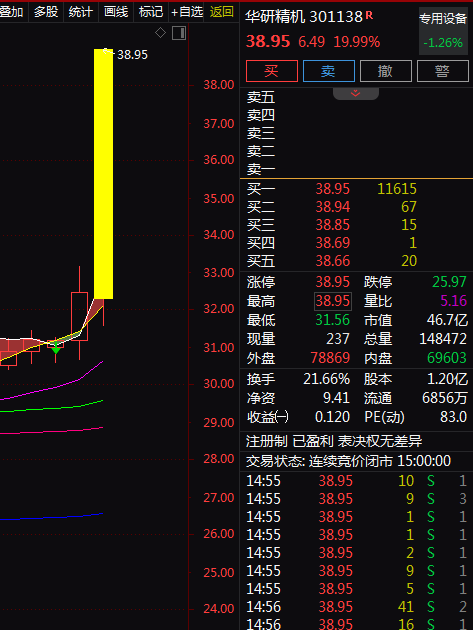Click the 卖五 row label

pos(261,97)
